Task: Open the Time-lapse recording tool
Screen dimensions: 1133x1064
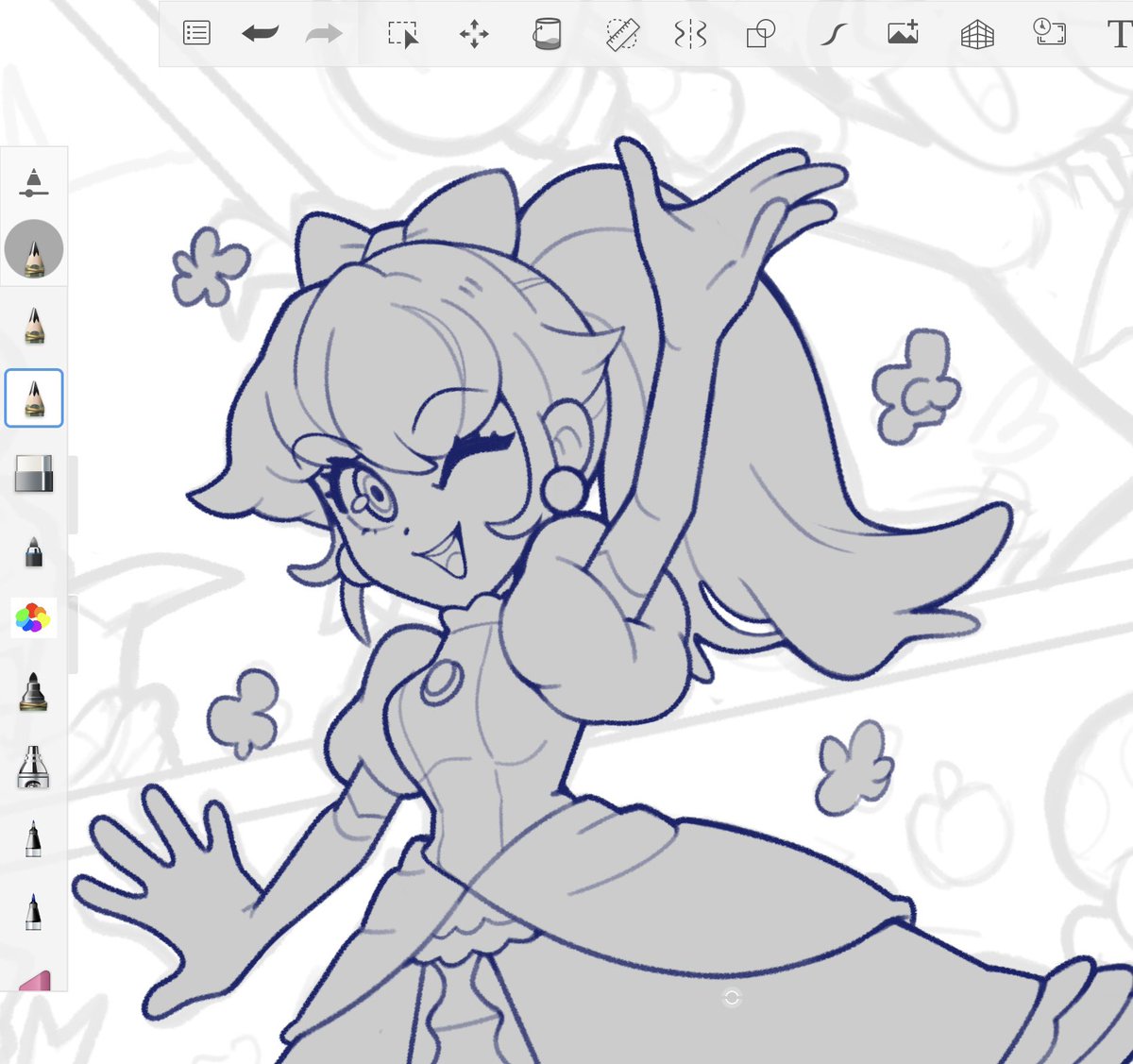Action: click(1049, 32)
